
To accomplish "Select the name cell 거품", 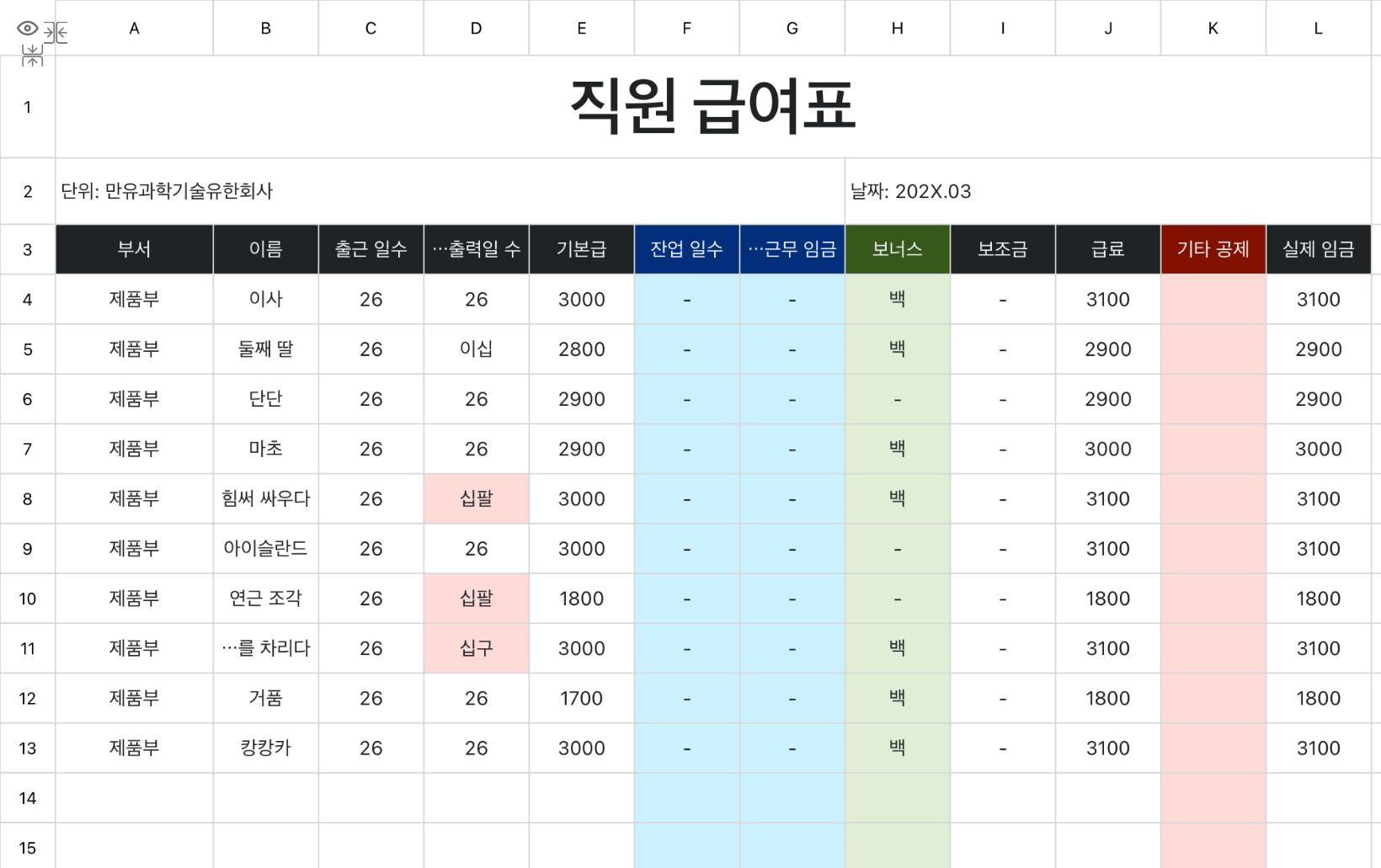I will coord(265,698).
